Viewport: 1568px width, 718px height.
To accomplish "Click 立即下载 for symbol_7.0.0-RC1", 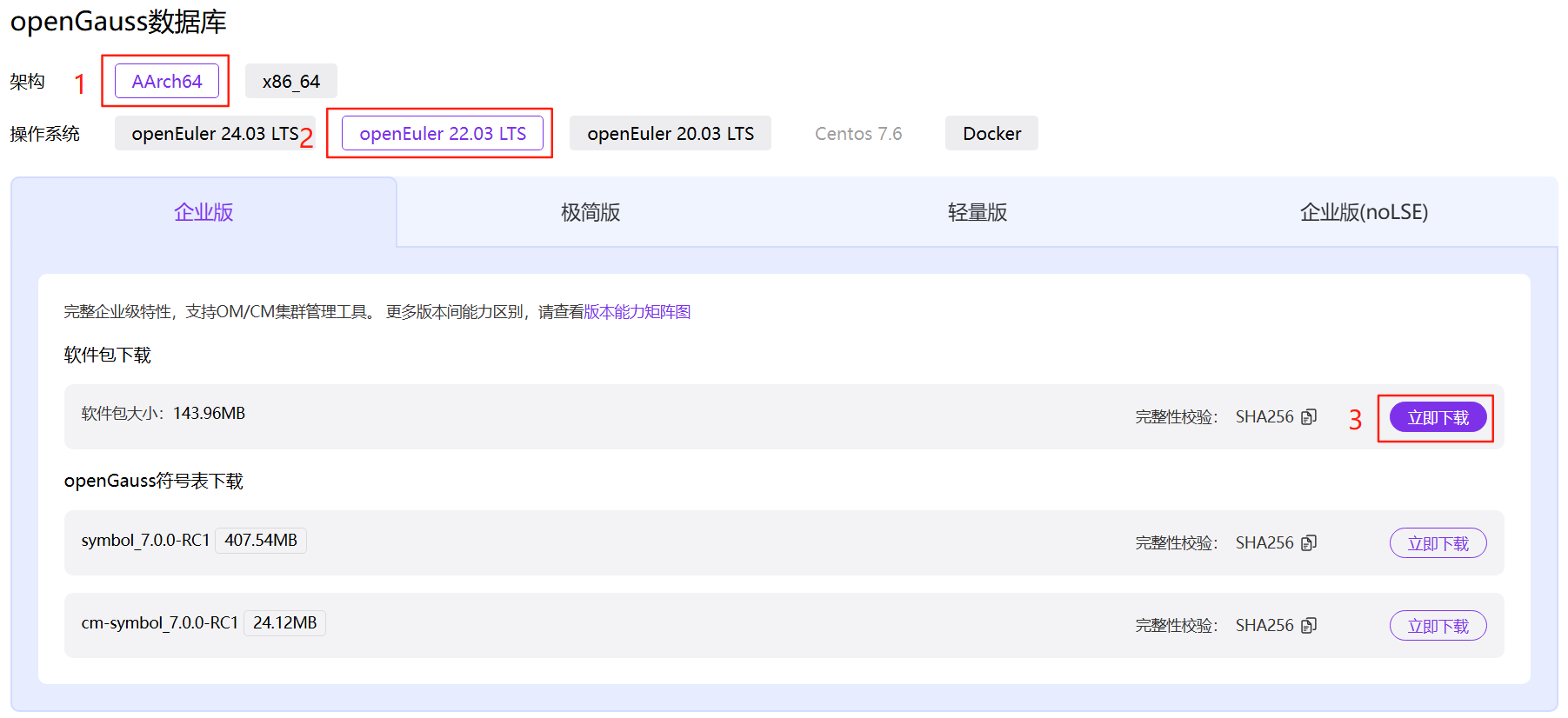I will tap(1438, 542).
